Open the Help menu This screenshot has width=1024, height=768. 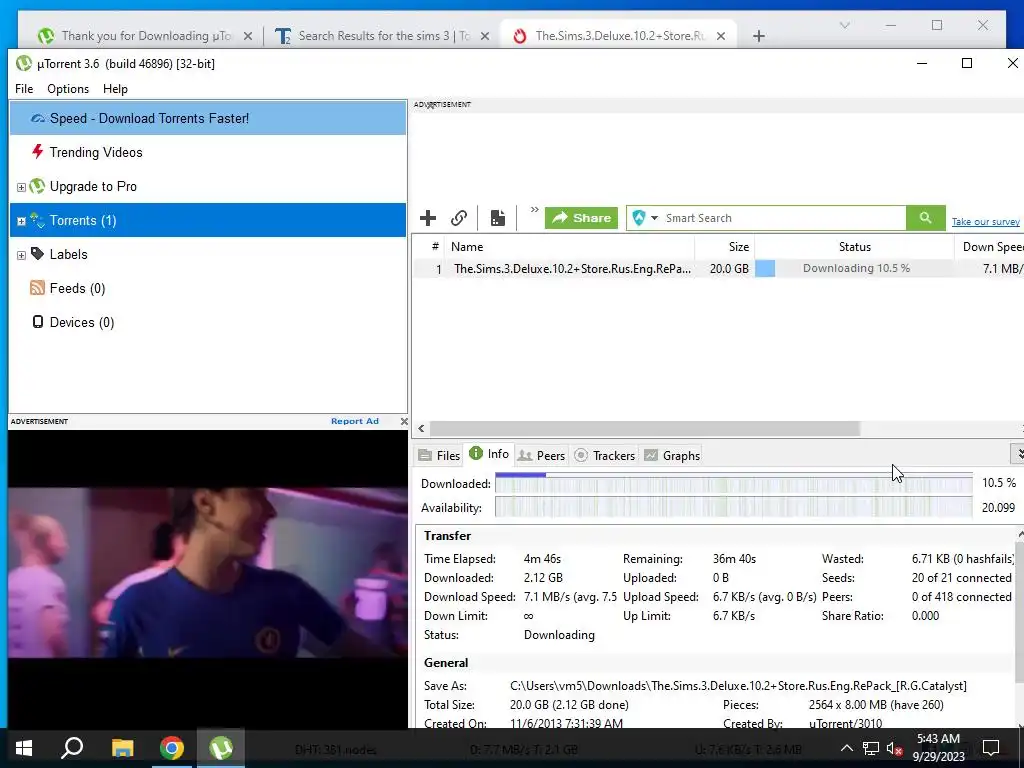coord(115,89)
